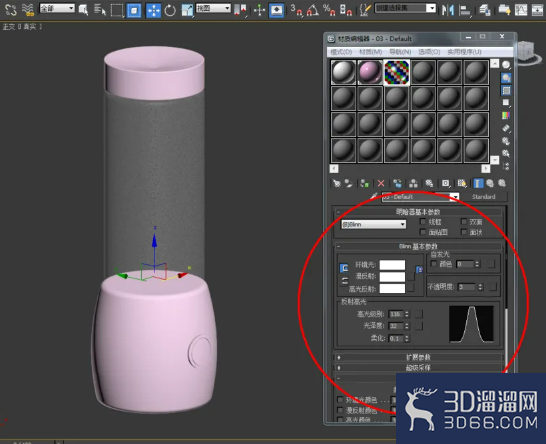Toggle the 环境光颜色 map checkbox
The width and height of the screenshot is (546, 444).
[340, 399]
